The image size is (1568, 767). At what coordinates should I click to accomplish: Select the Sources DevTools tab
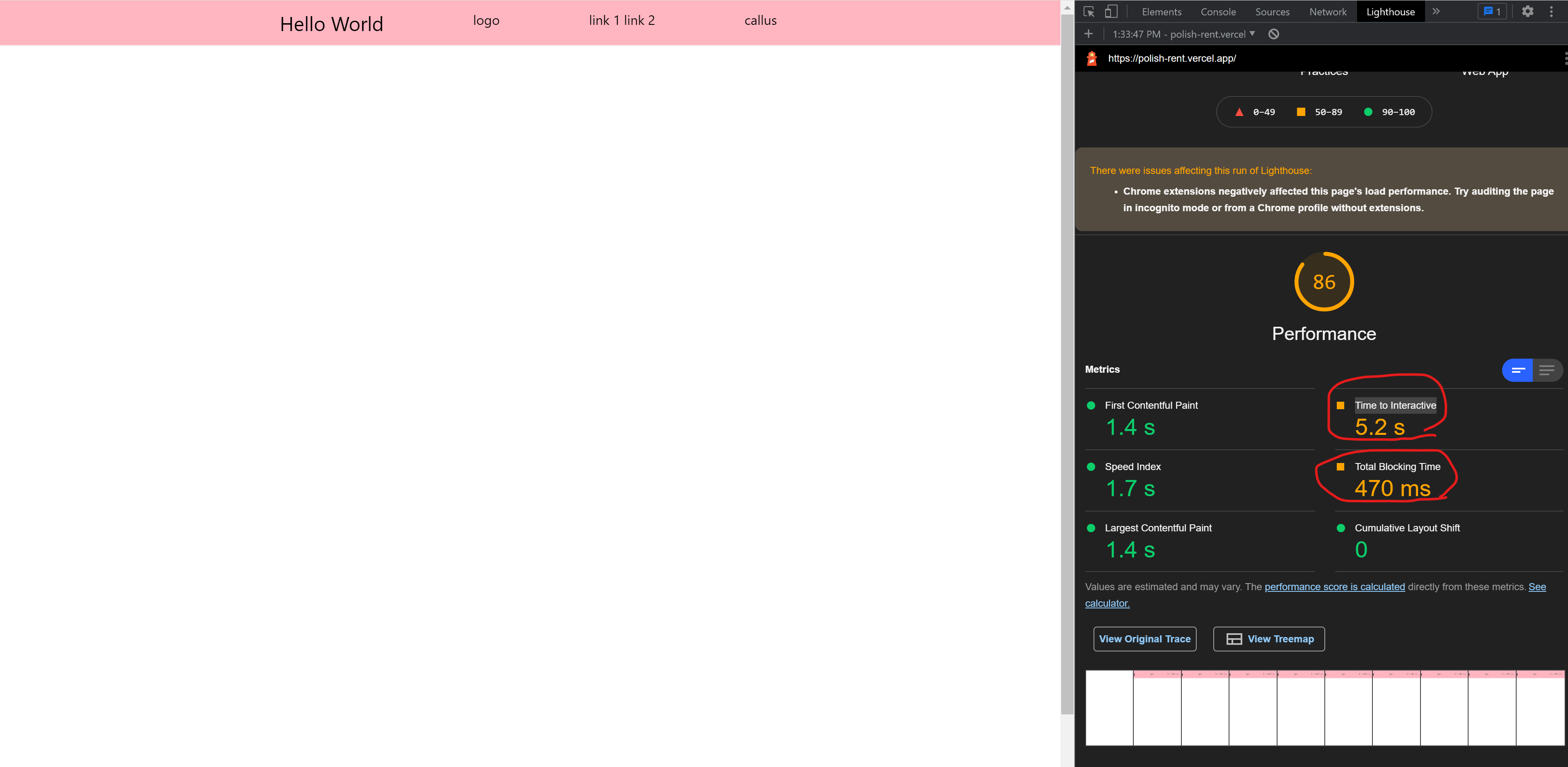click(1271, 11)
